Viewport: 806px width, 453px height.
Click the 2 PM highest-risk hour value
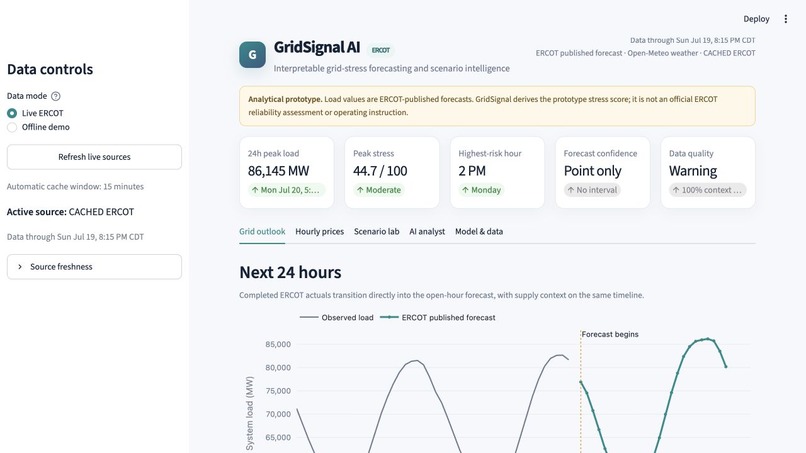coord(472,171)
